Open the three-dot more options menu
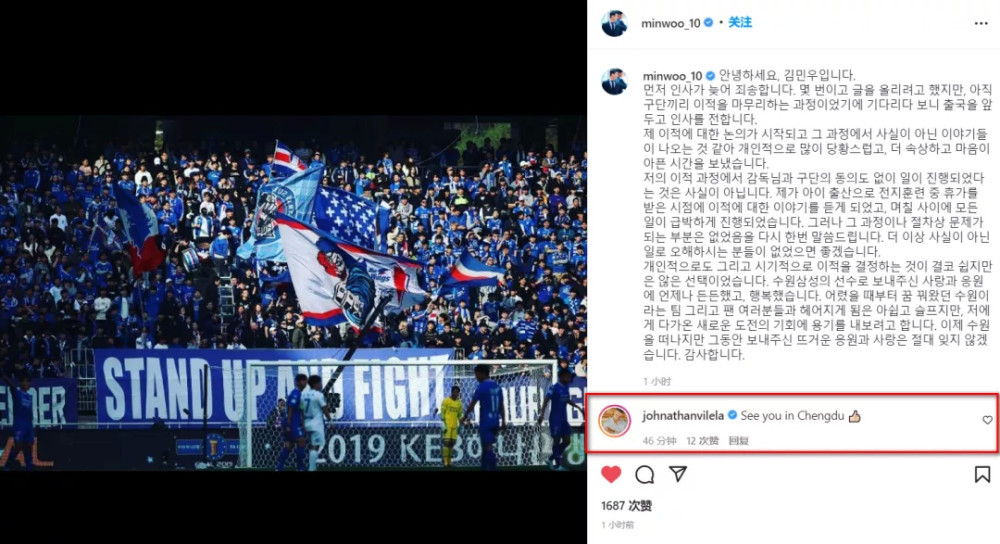 pyautogui.click(x=981, y=24)
